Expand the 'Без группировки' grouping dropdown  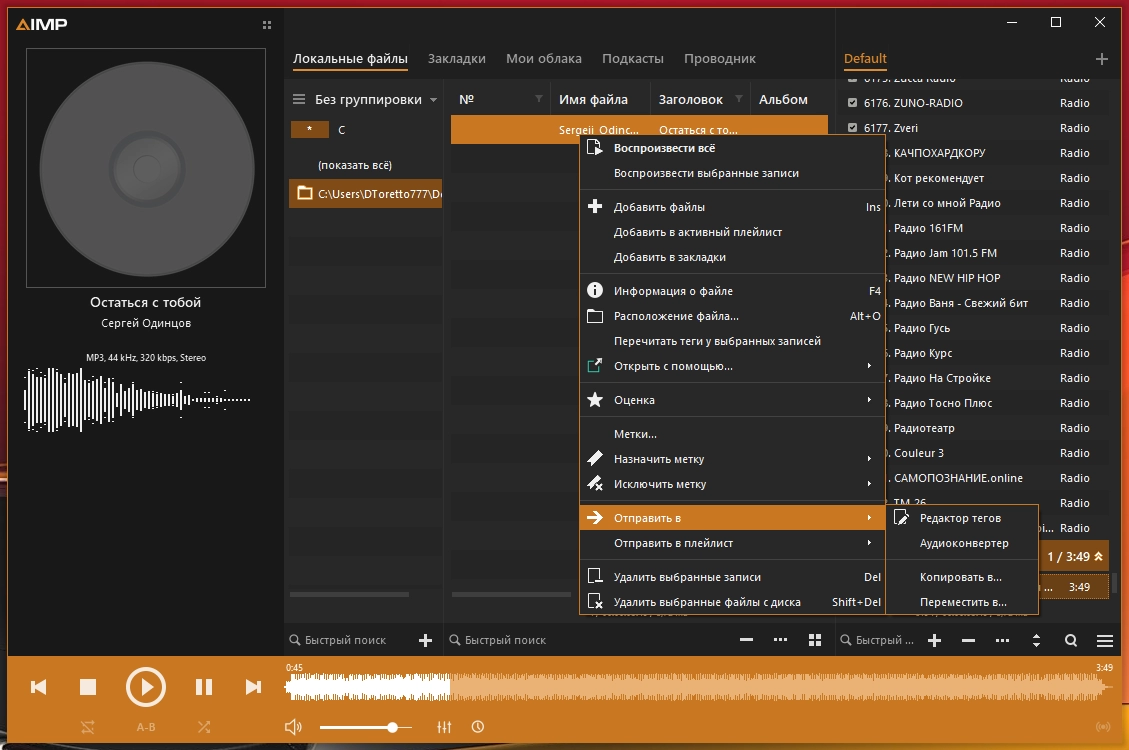point(433,100)
